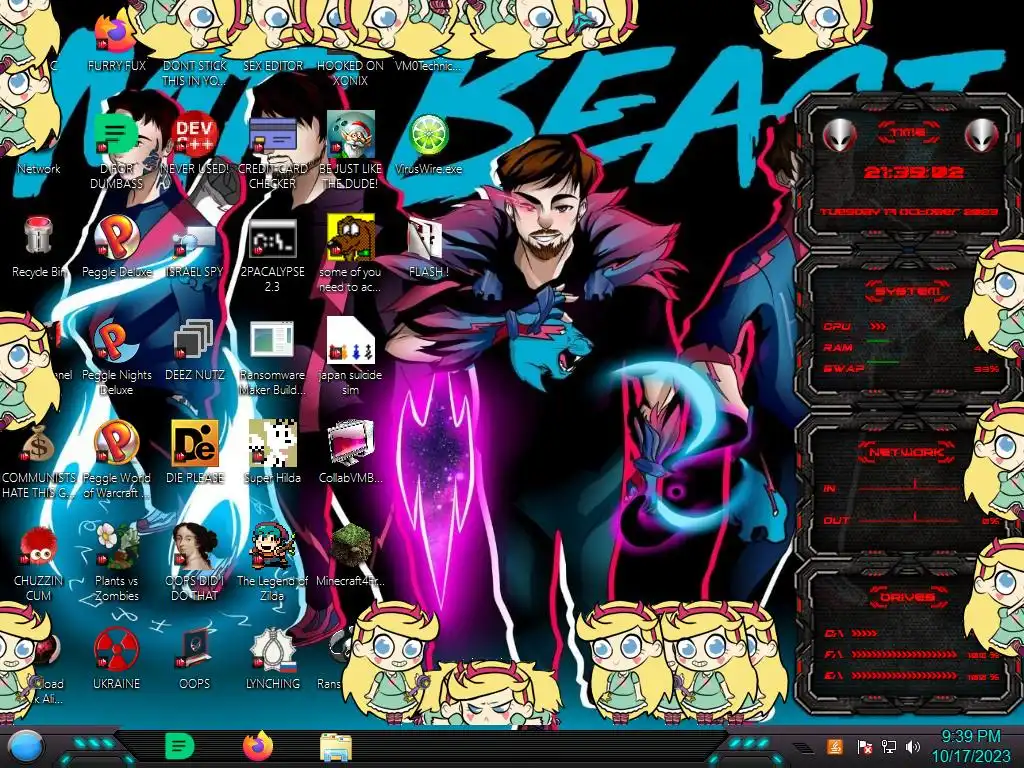1024x768 pixels.
Task: Open the green app pinned on taskbar
Action: point(180,746)
